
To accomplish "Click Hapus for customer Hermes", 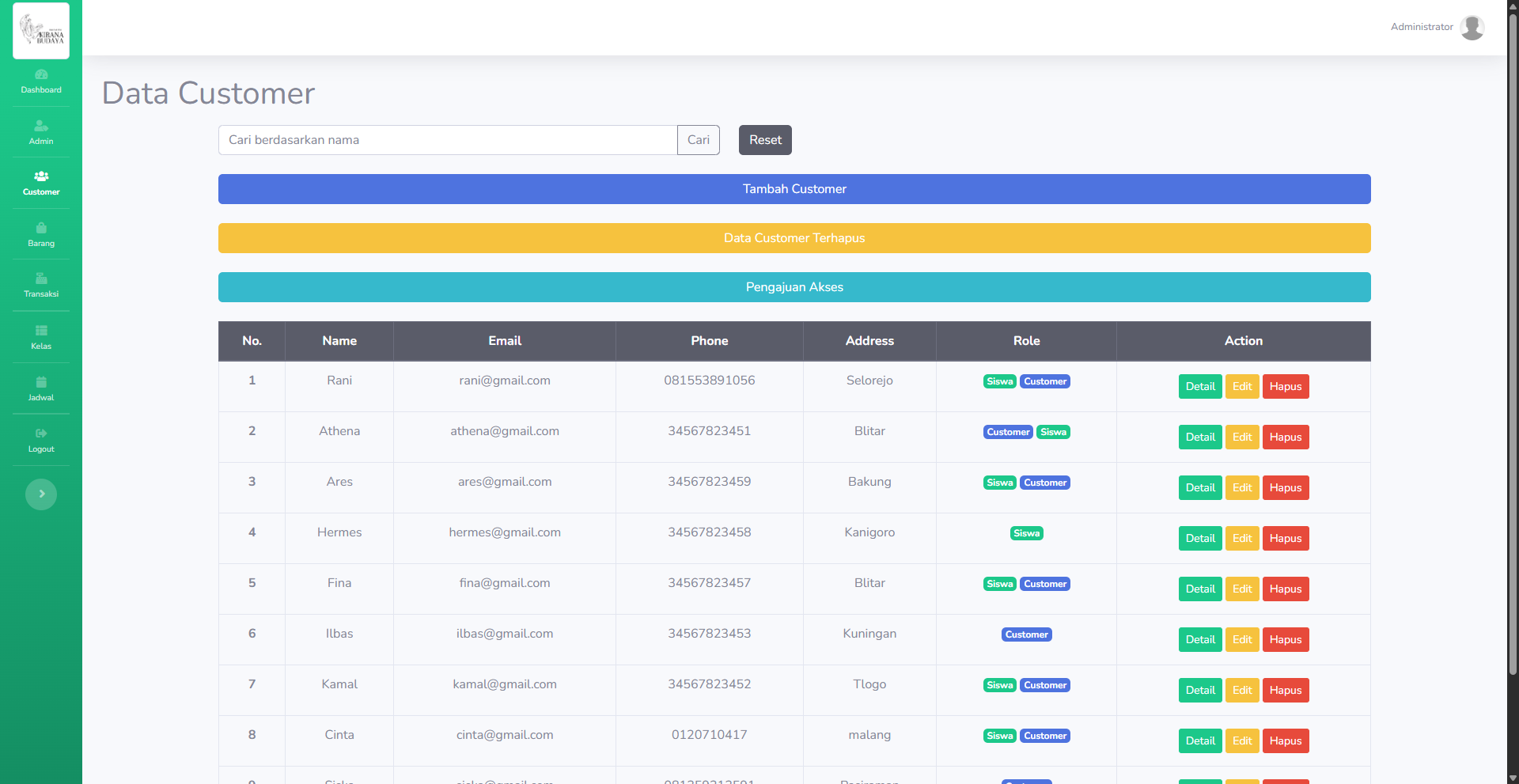I will (1285, 539).
